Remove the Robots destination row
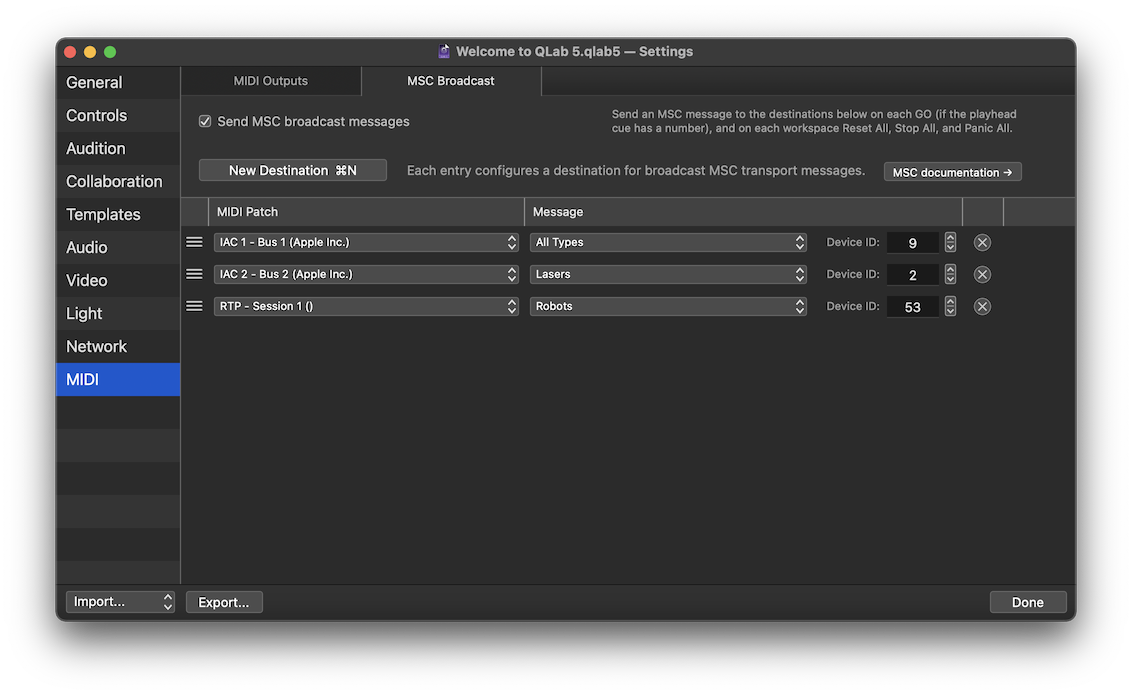The width and height of the screenshot is (1132, 695). [x=981, y=305]
